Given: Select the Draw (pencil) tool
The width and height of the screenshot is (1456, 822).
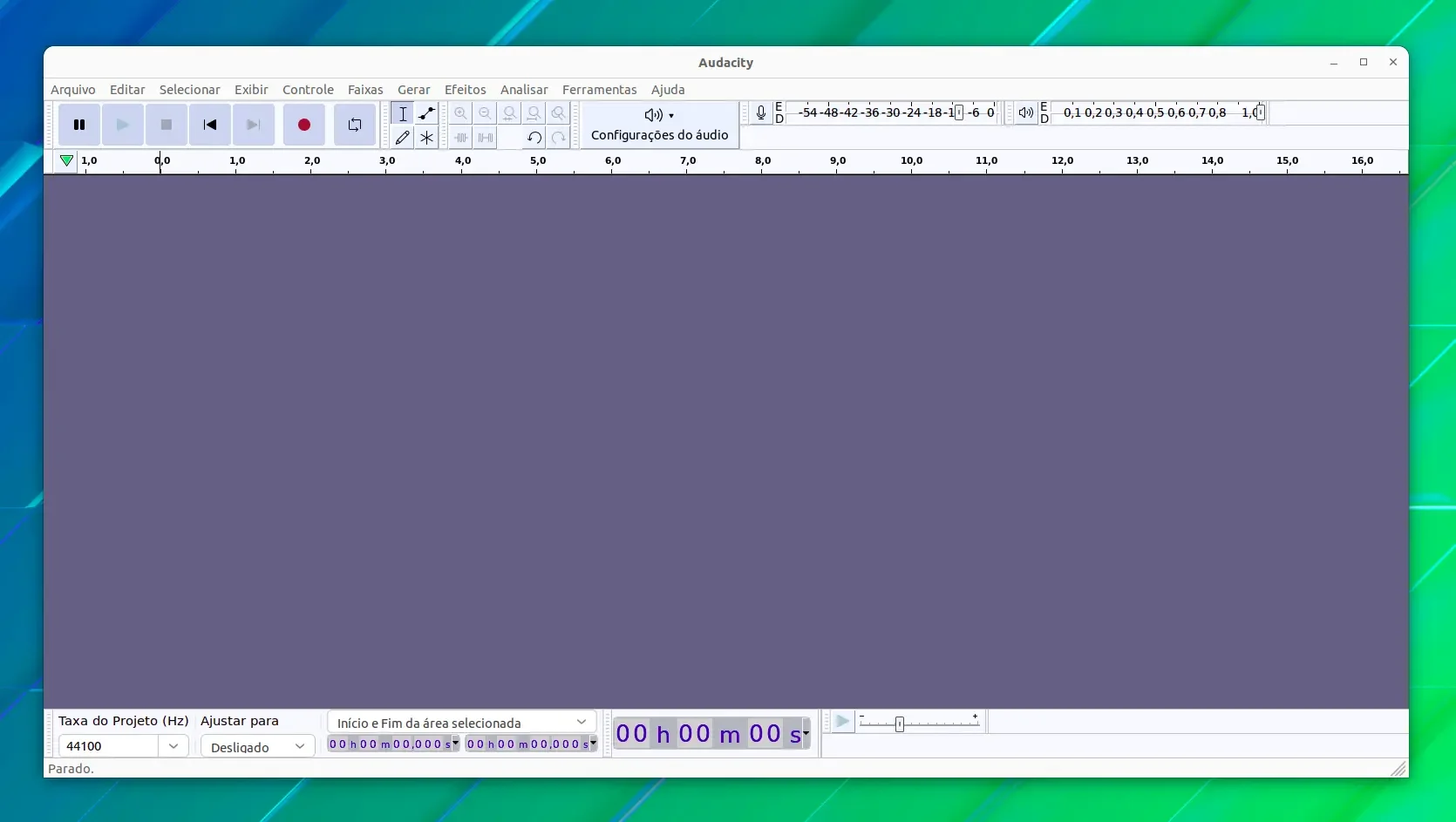Looking at the screenshot, I should coord(402,138).
